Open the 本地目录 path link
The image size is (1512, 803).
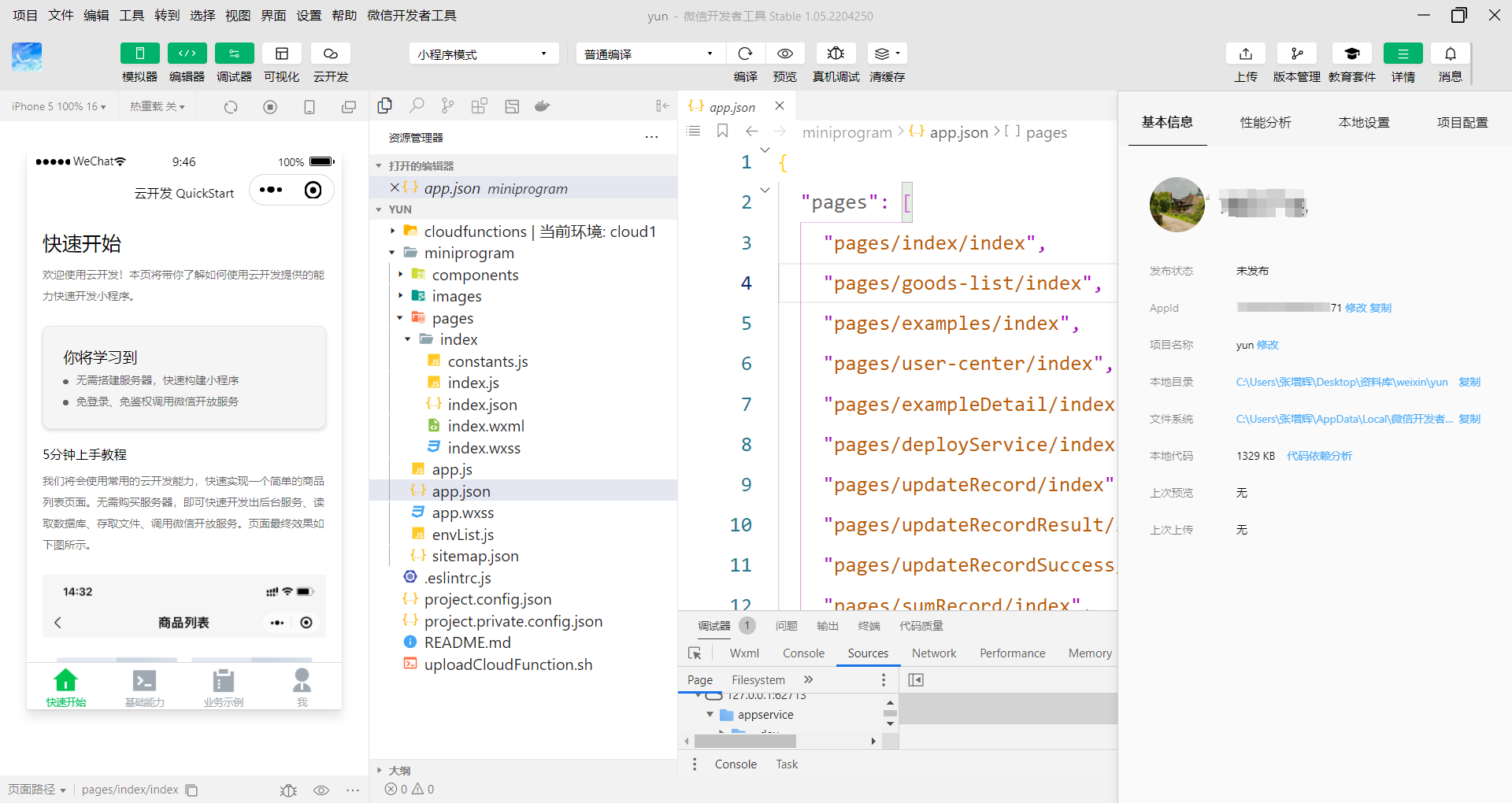pyautogui.click(x=1342, y=382)
